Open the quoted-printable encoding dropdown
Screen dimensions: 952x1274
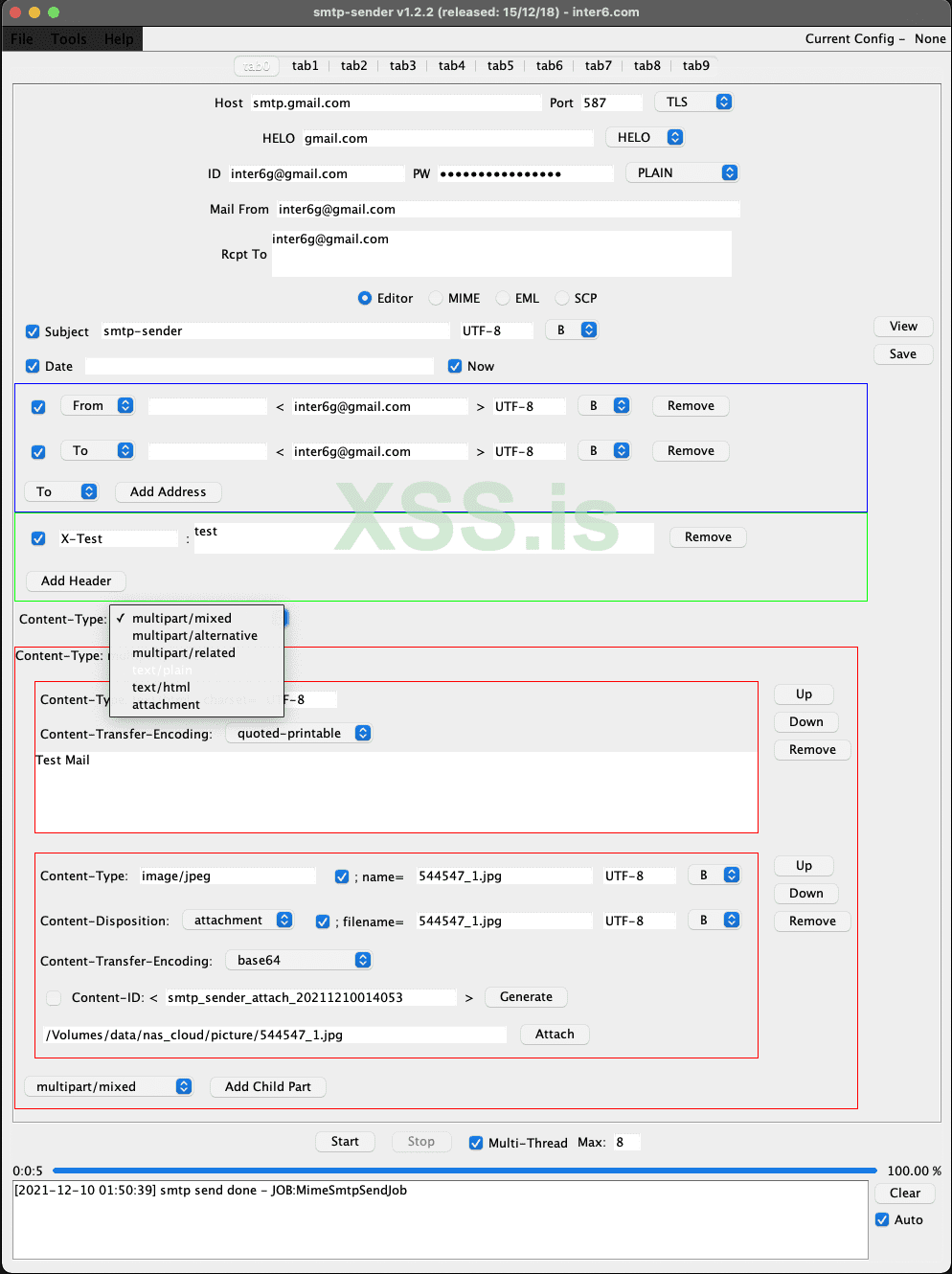coord(299,733)
